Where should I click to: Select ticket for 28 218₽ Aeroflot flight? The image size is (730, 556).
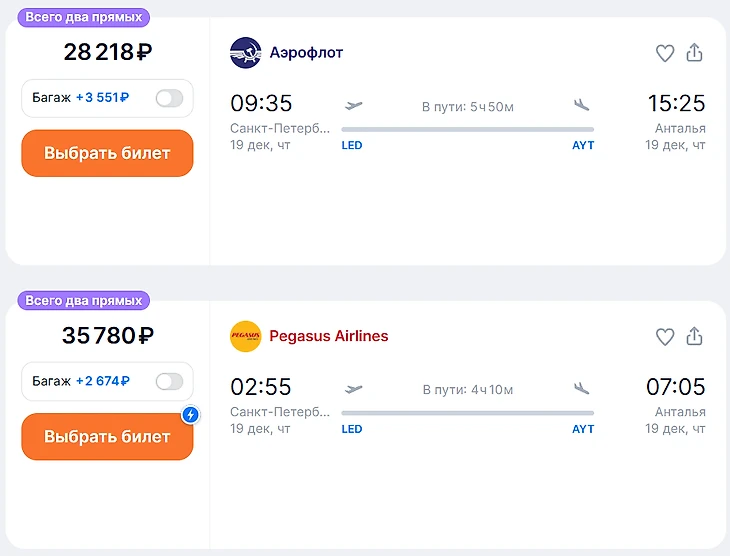(107, 153)
